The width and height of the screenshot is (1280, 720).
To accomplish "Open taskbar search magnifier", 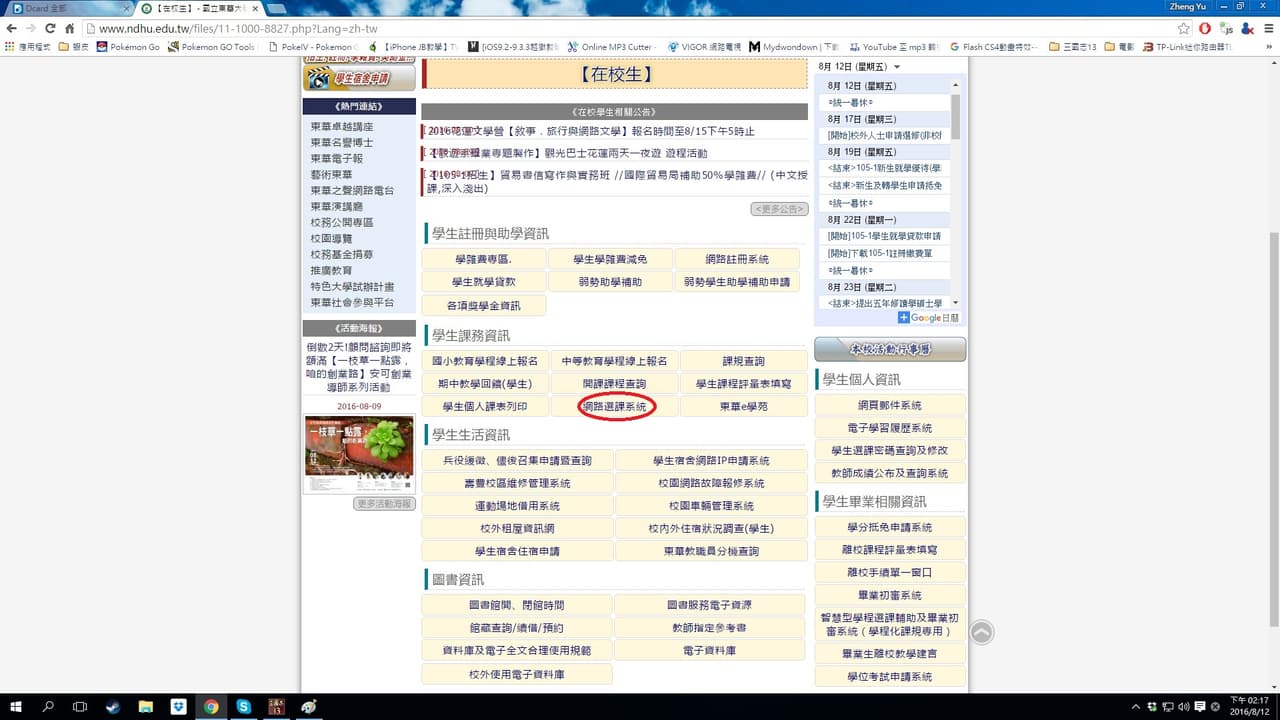I will (x=48, y=706).
